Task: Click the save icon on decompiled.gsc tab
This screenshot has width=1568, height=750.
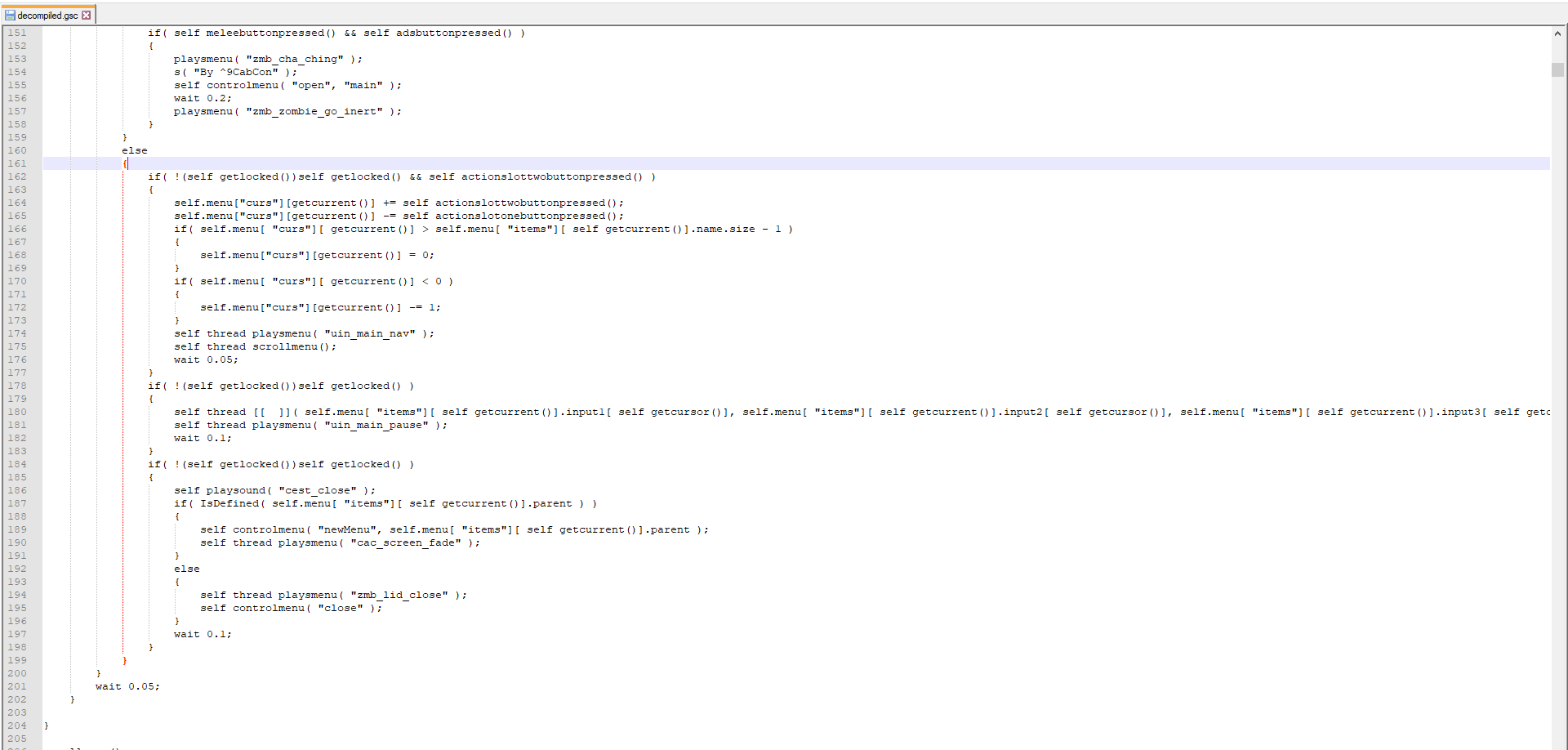Action: (x=10, y=16)
